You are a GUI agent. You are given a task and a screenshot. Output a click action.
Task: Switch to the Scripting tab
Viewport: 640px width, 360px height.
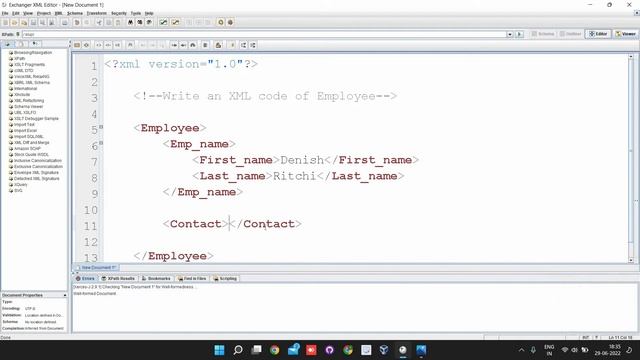pyautogui.click(x=224, y=278)
